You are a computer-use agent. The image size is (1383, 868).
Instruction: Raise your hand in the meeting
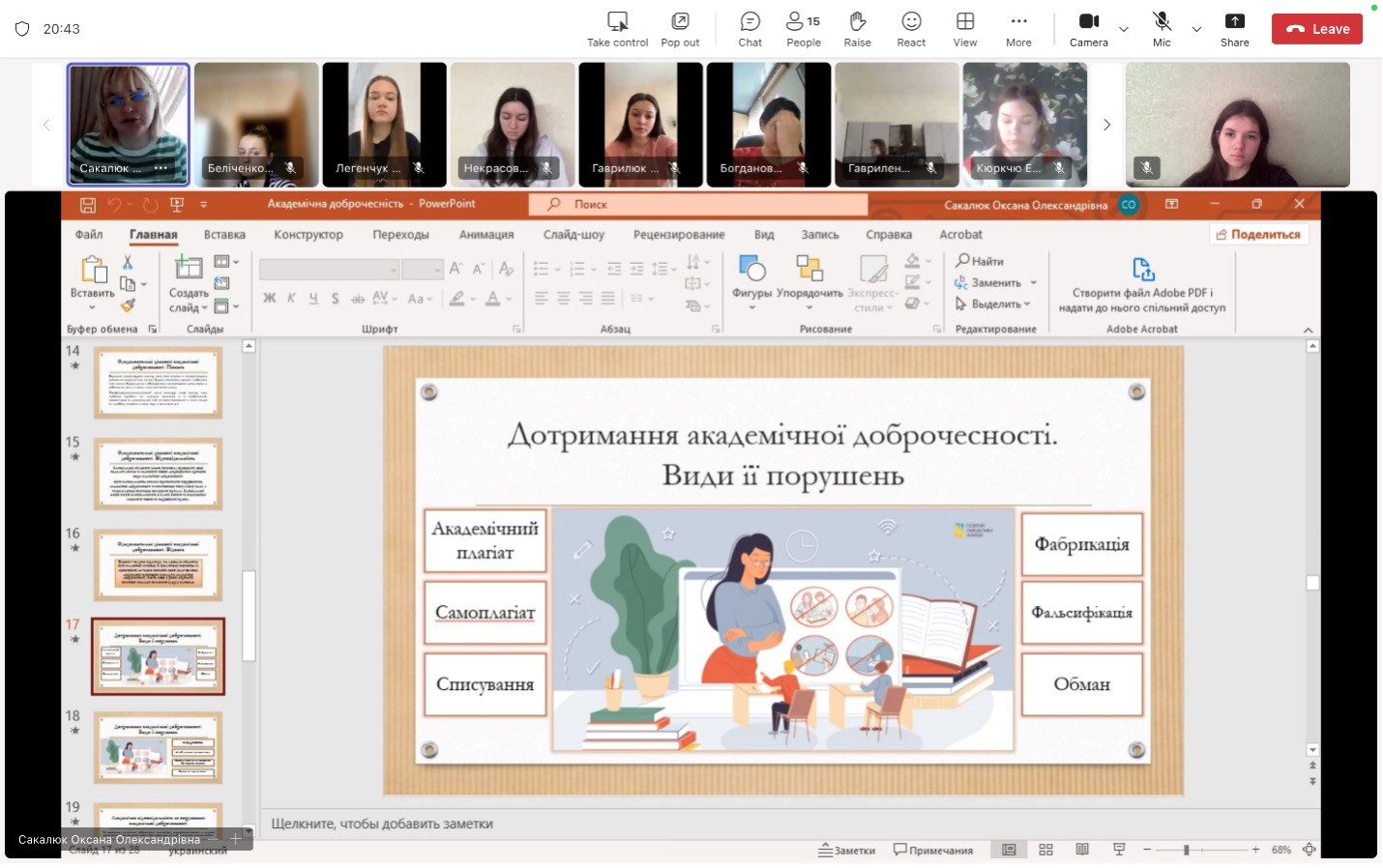[x=857, y=29]
